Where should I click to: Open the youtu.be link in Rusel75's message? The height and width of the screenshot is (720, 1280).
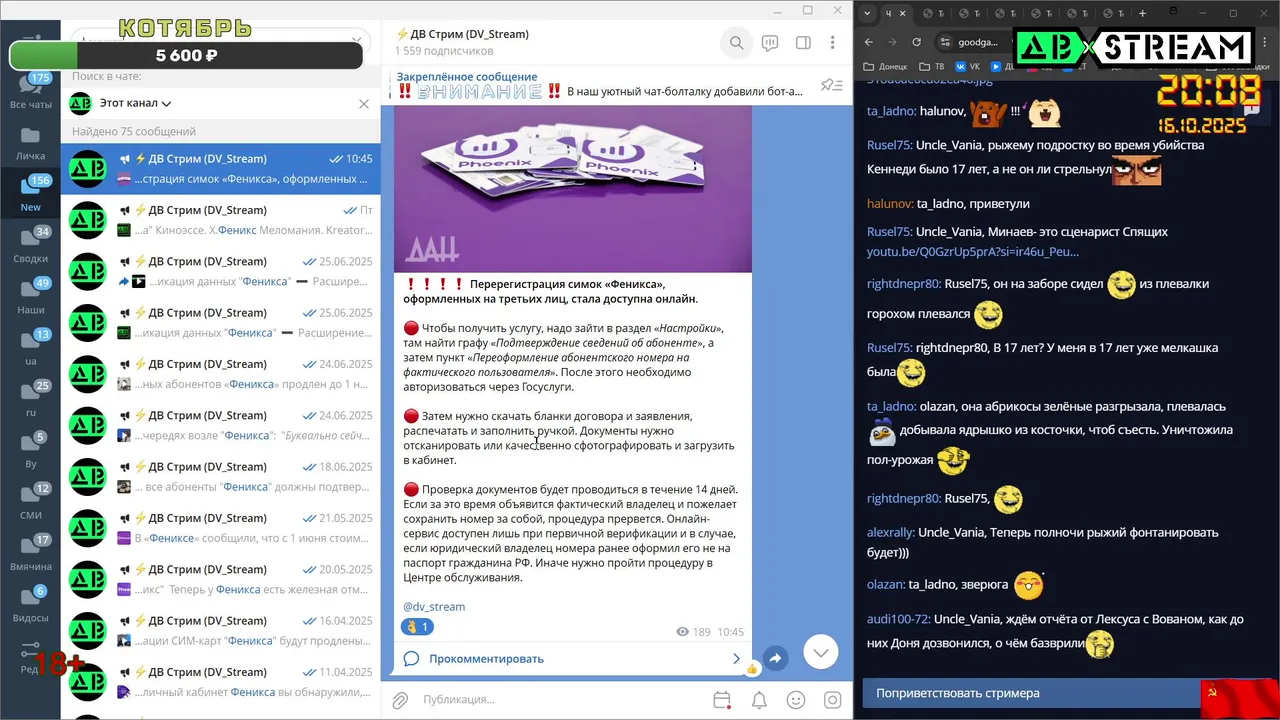tap(973, 252)
